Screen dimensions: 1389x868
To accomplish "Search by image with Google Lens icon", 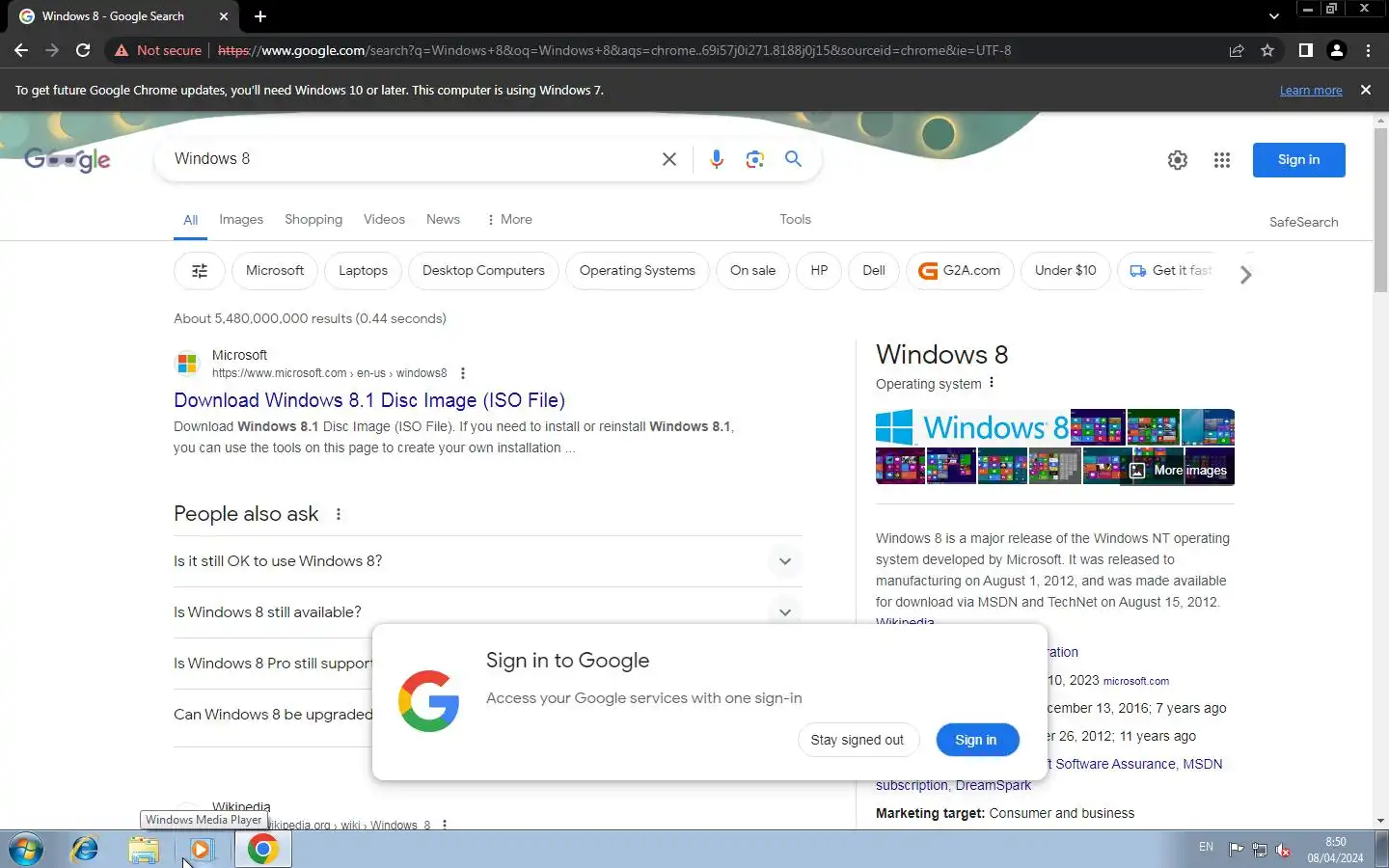I will [x=754, y=159].
